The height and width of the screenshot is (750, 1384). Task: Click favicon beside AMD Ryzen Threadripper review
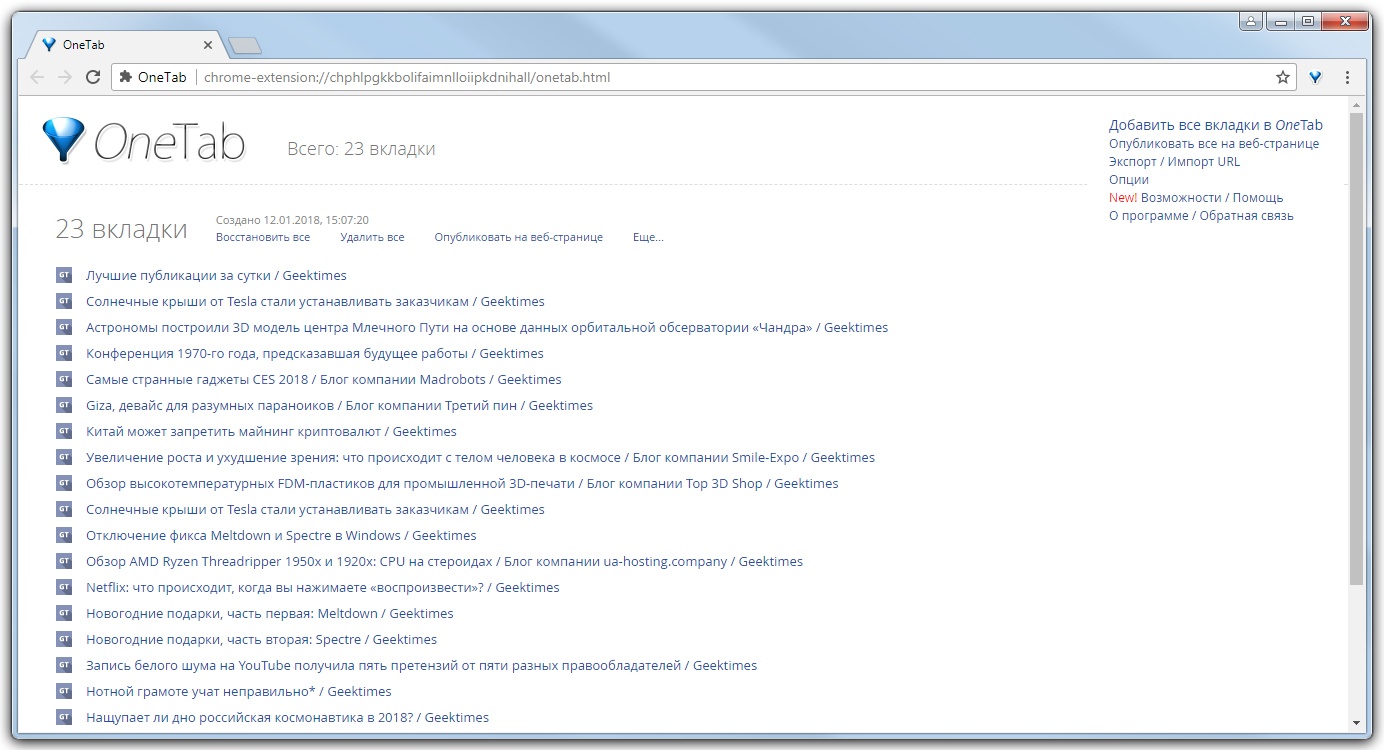(x=64, y=561)
